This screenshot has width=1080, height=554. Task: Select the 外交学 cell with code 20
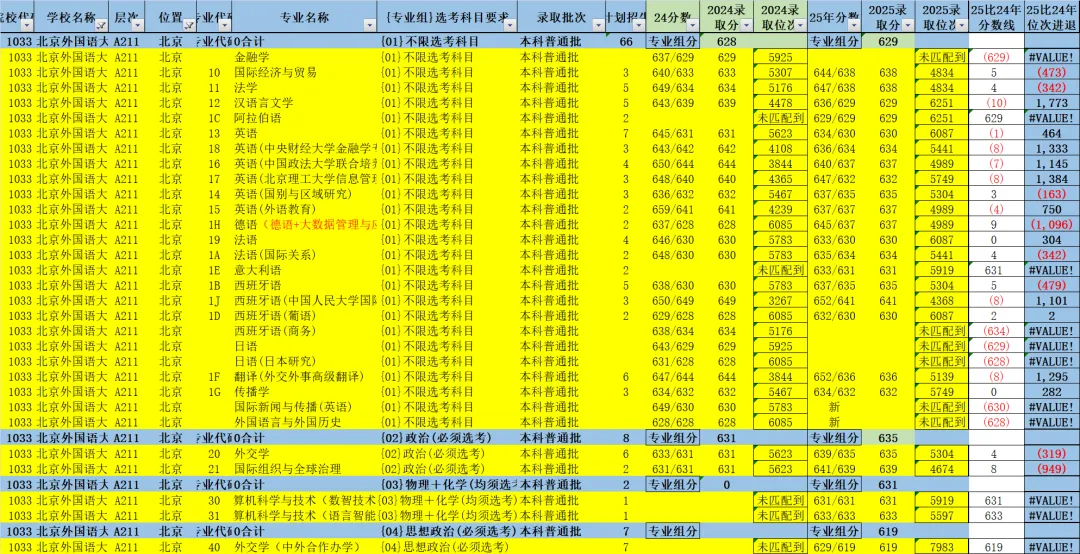click(x=304, y=453)
